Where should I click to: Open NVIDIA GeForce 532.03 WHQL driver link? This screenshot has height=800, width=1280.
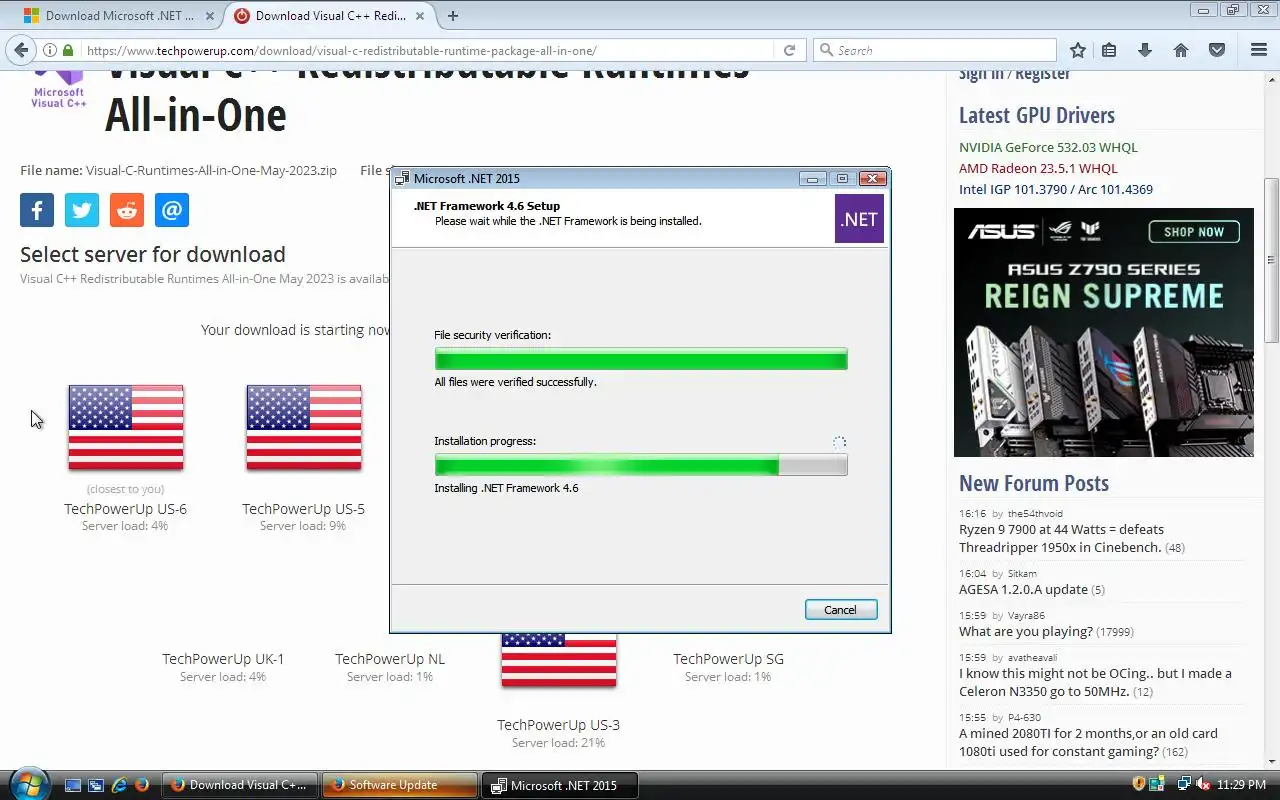pos(1048,147)
